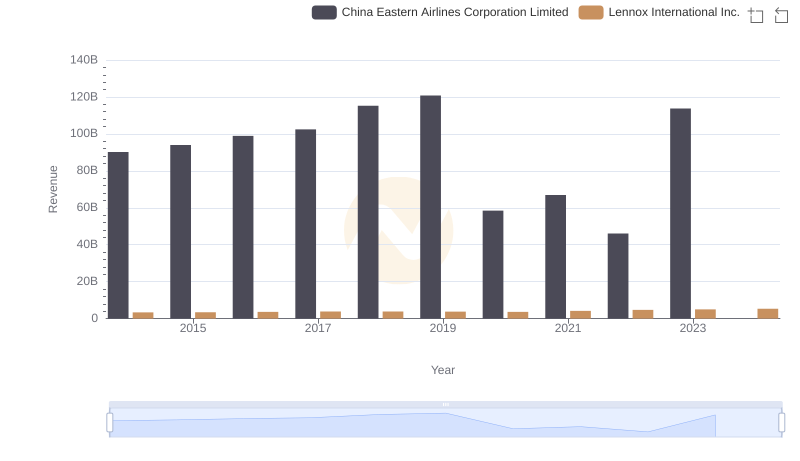Select left handle of the zoom slider
800x461 pixels.
pos(110,423)
